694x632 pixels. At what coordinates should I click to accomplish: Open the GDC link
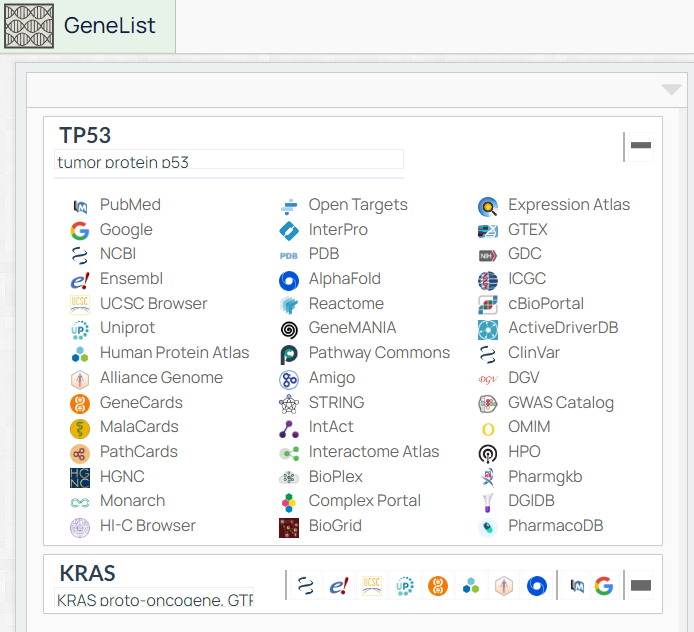coord(524,254)
